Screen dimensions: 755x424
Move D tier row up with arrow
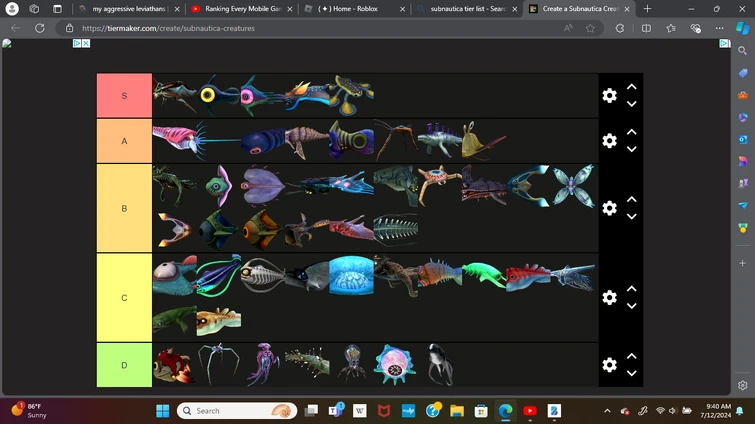[x=632, y=356]
